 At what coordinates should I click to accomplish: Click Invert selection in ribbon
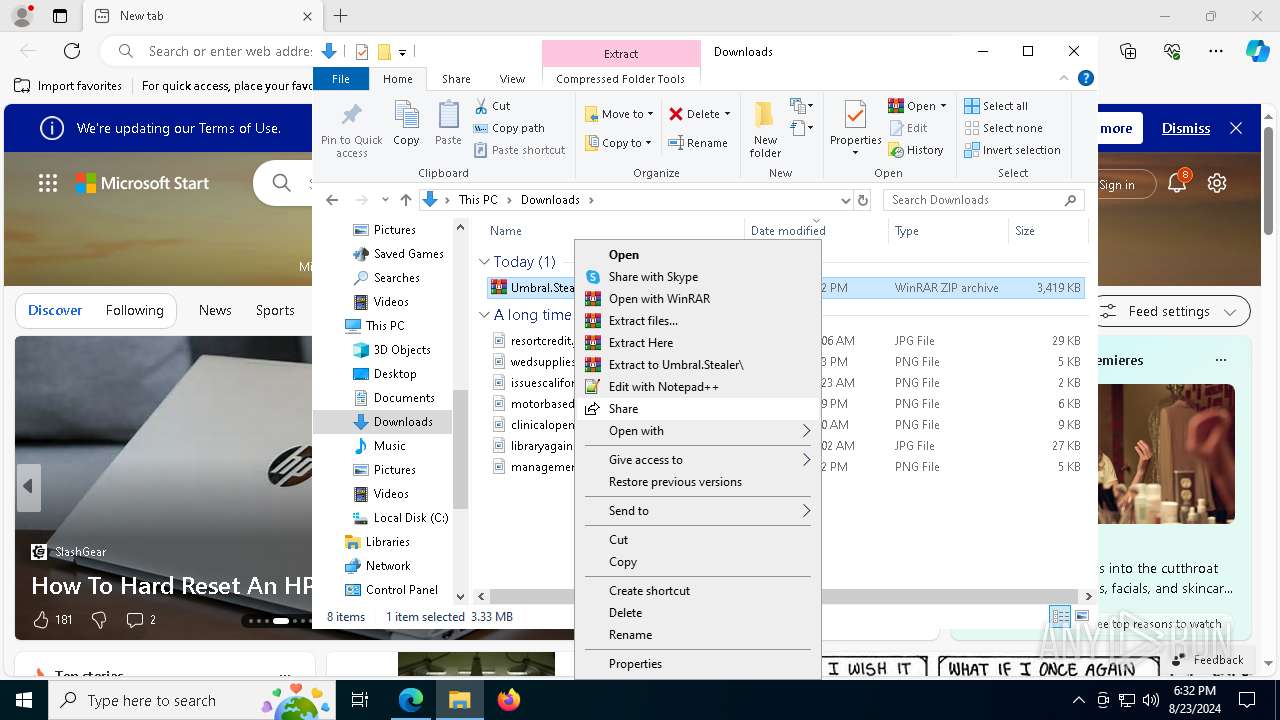(1012, 150)
